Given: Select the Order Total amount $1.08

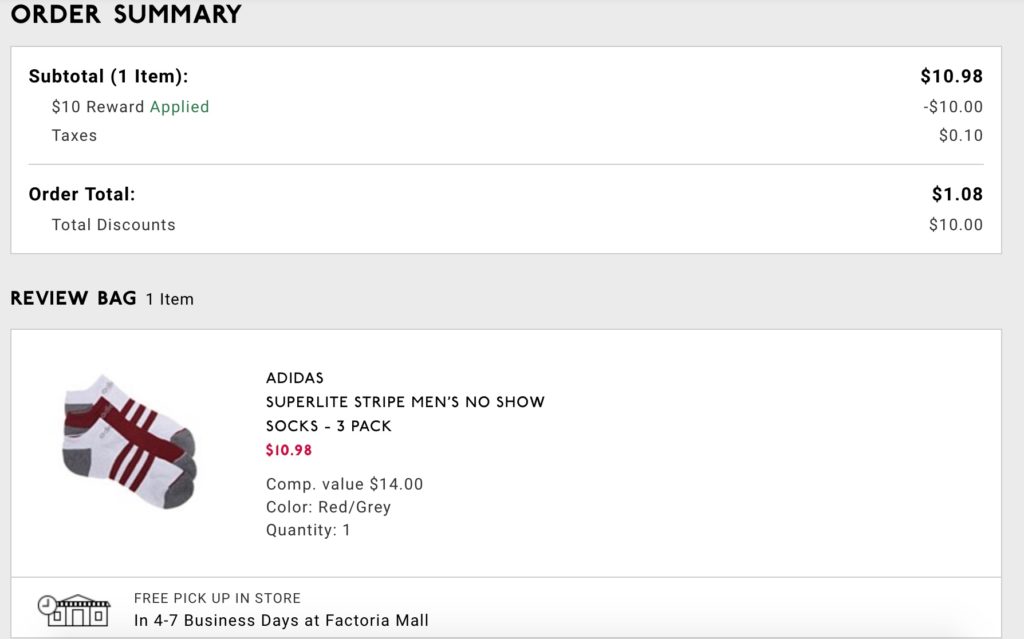Looking at the screenshot, I should pyautogui.click(x=957, y=194).
